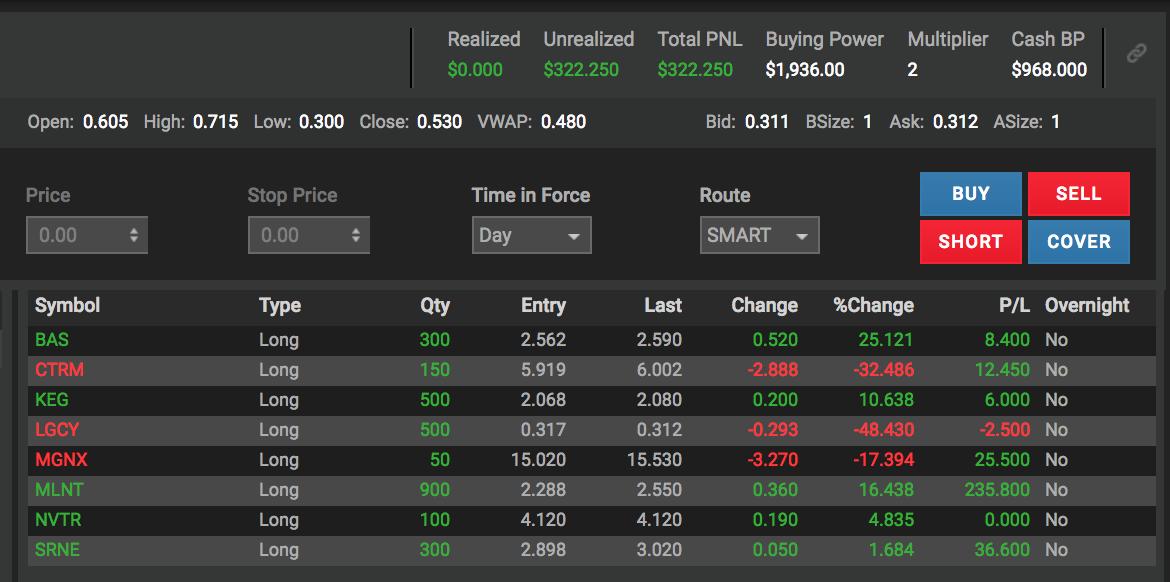
Task: Select the MGNX symbol
Action: coord(61,460)
